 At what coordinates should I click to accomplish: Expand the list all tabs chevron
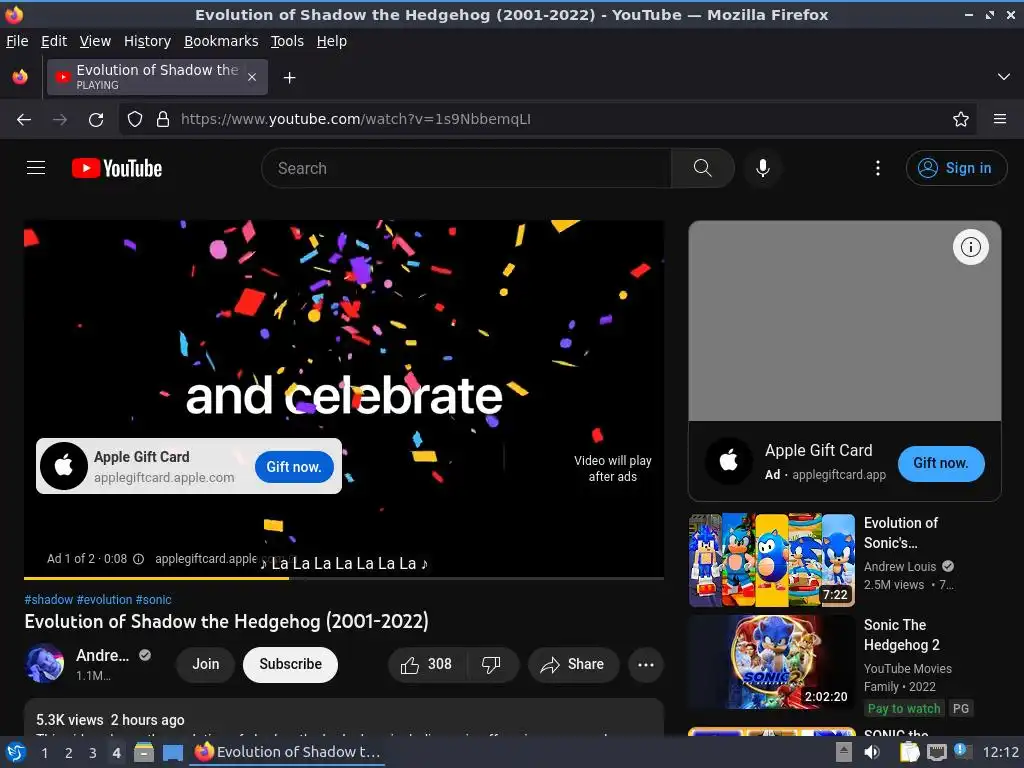pos(1004,77)
